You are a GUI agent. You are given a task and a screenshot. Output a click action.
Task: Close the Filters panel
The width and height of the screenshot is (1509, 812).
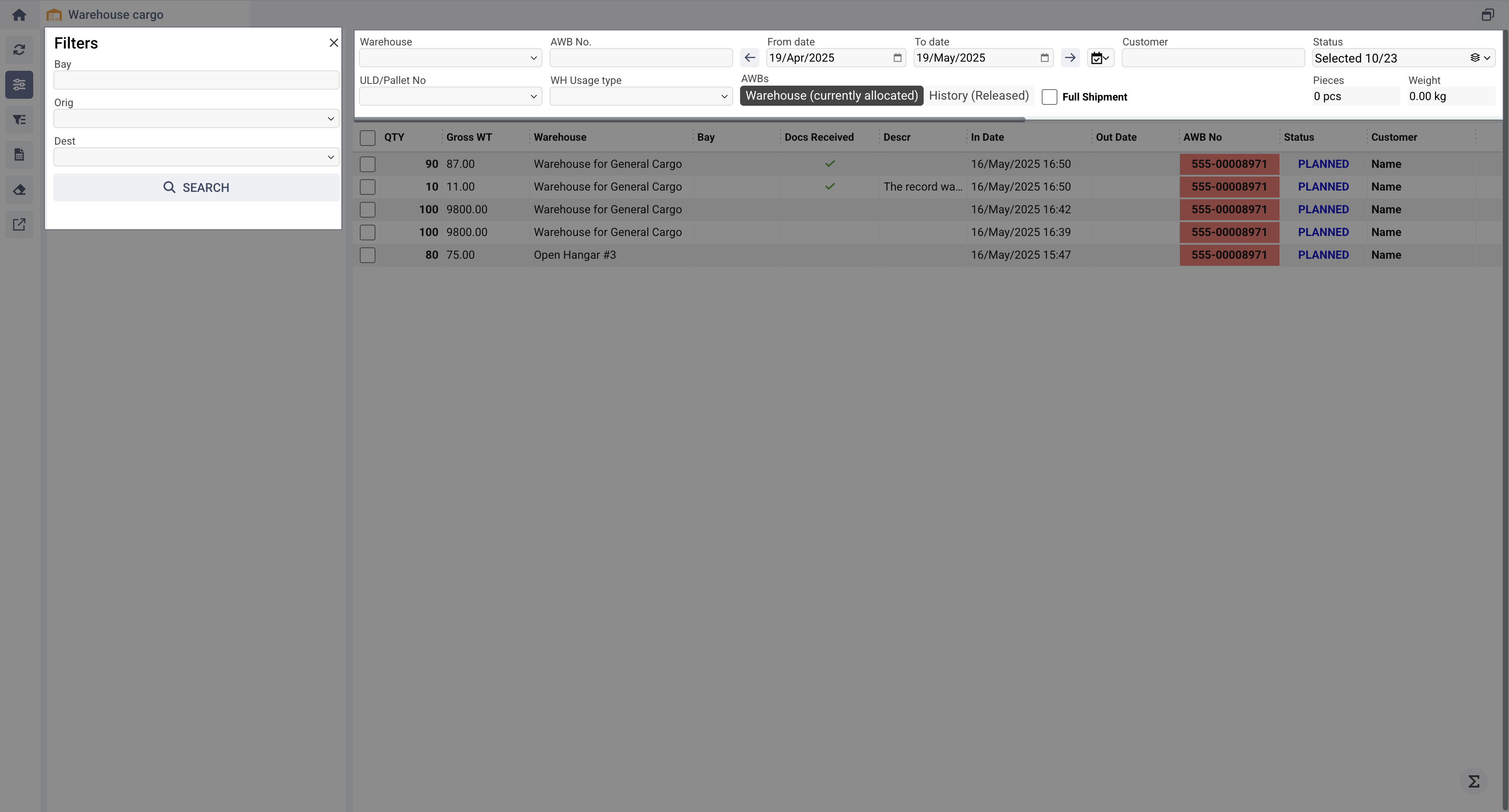tap(333, 43)
